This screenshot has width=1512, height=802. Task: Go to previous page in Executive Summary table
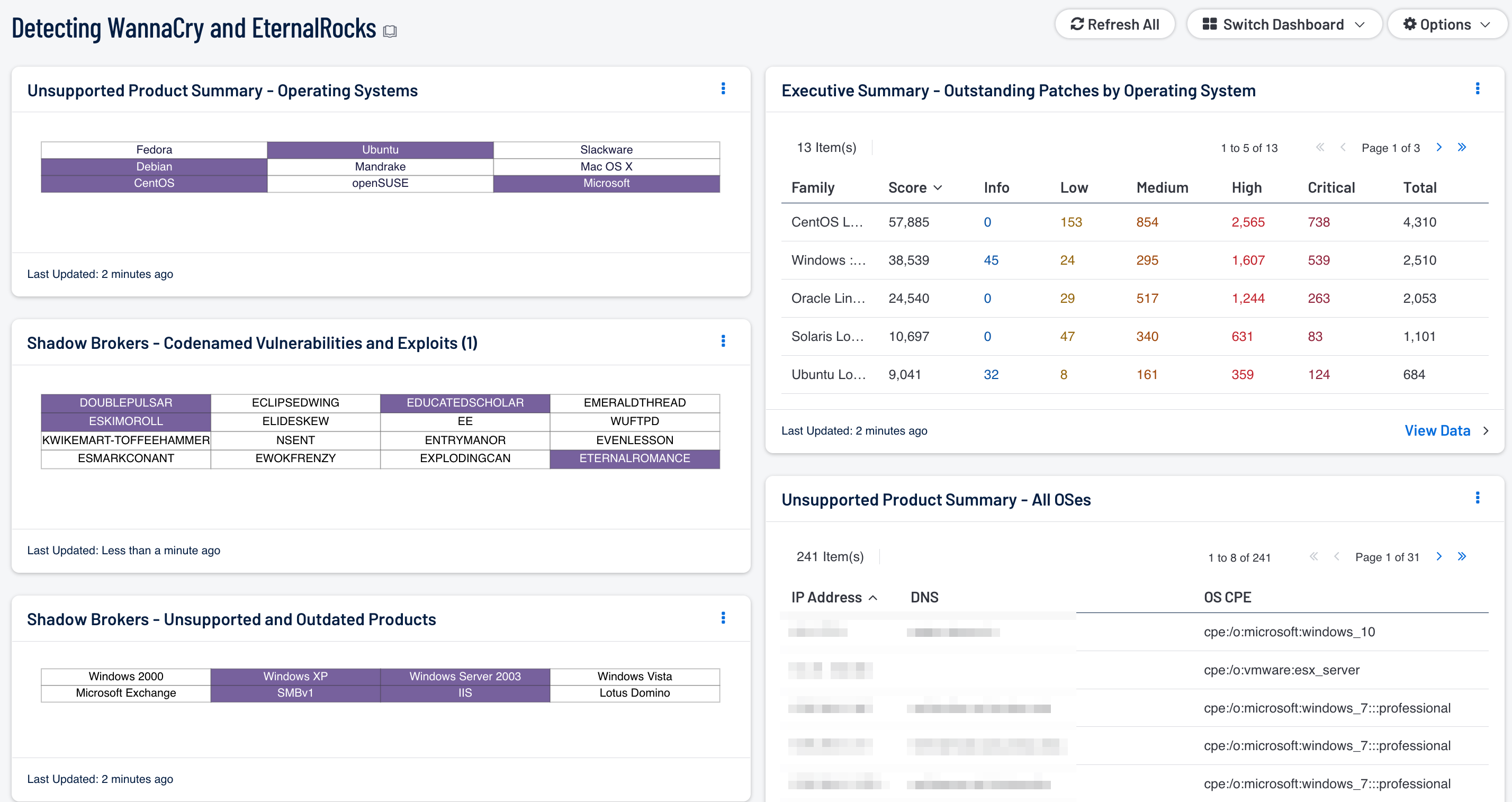[x=1343, y=147]
